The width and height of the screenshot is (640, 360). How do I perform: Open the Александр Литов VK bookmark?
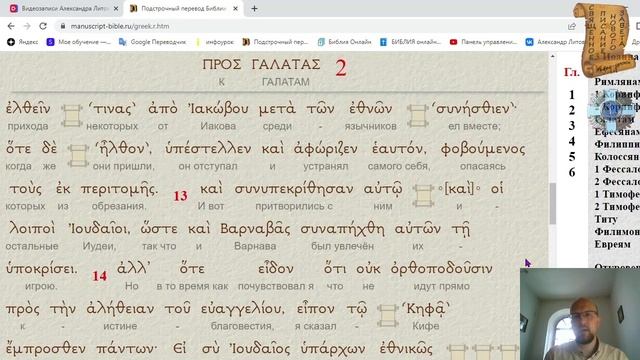(555, 42)
